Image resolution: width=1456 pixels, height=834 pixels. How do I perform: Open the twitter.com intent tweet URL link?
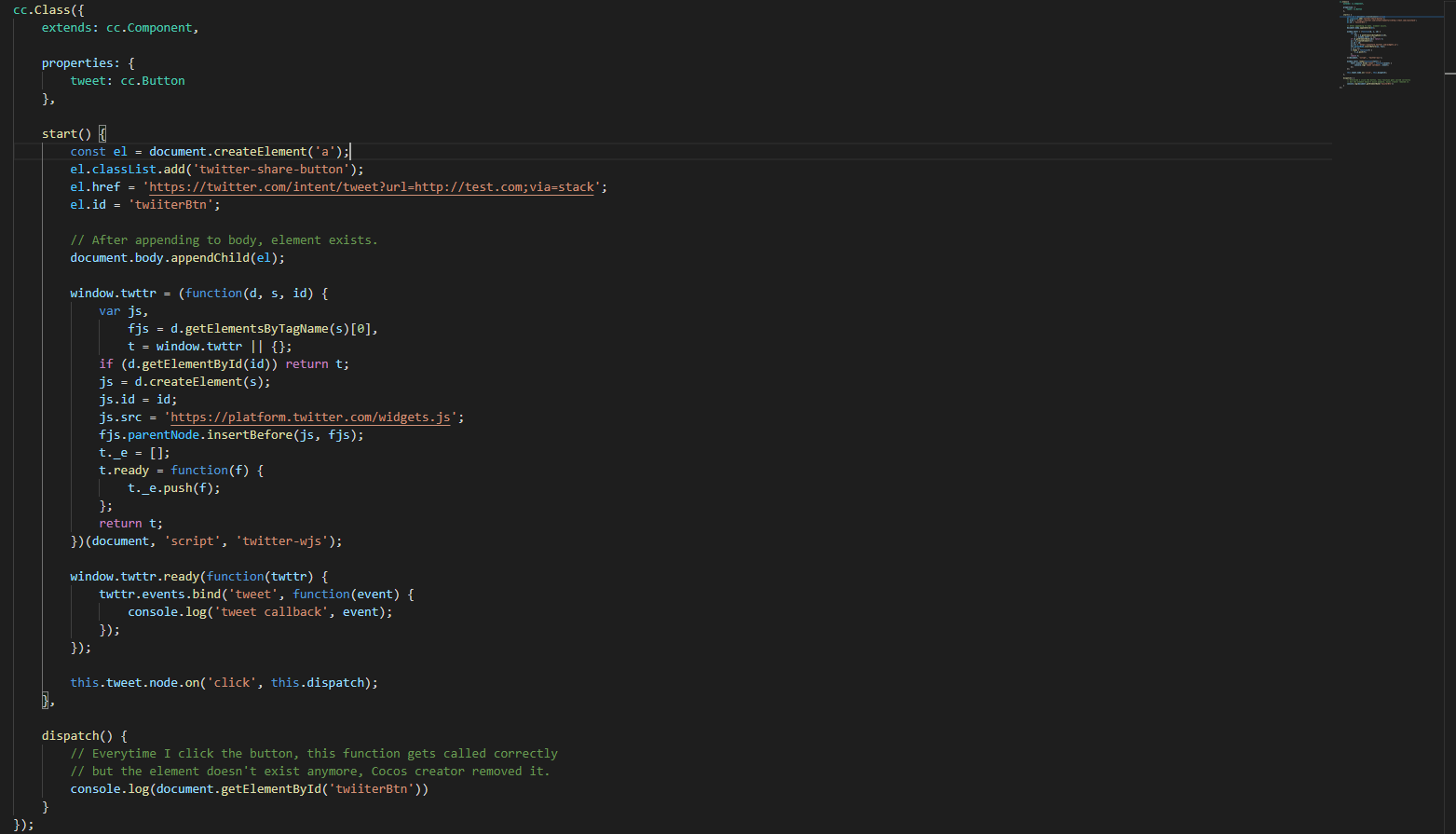[371, 187]
